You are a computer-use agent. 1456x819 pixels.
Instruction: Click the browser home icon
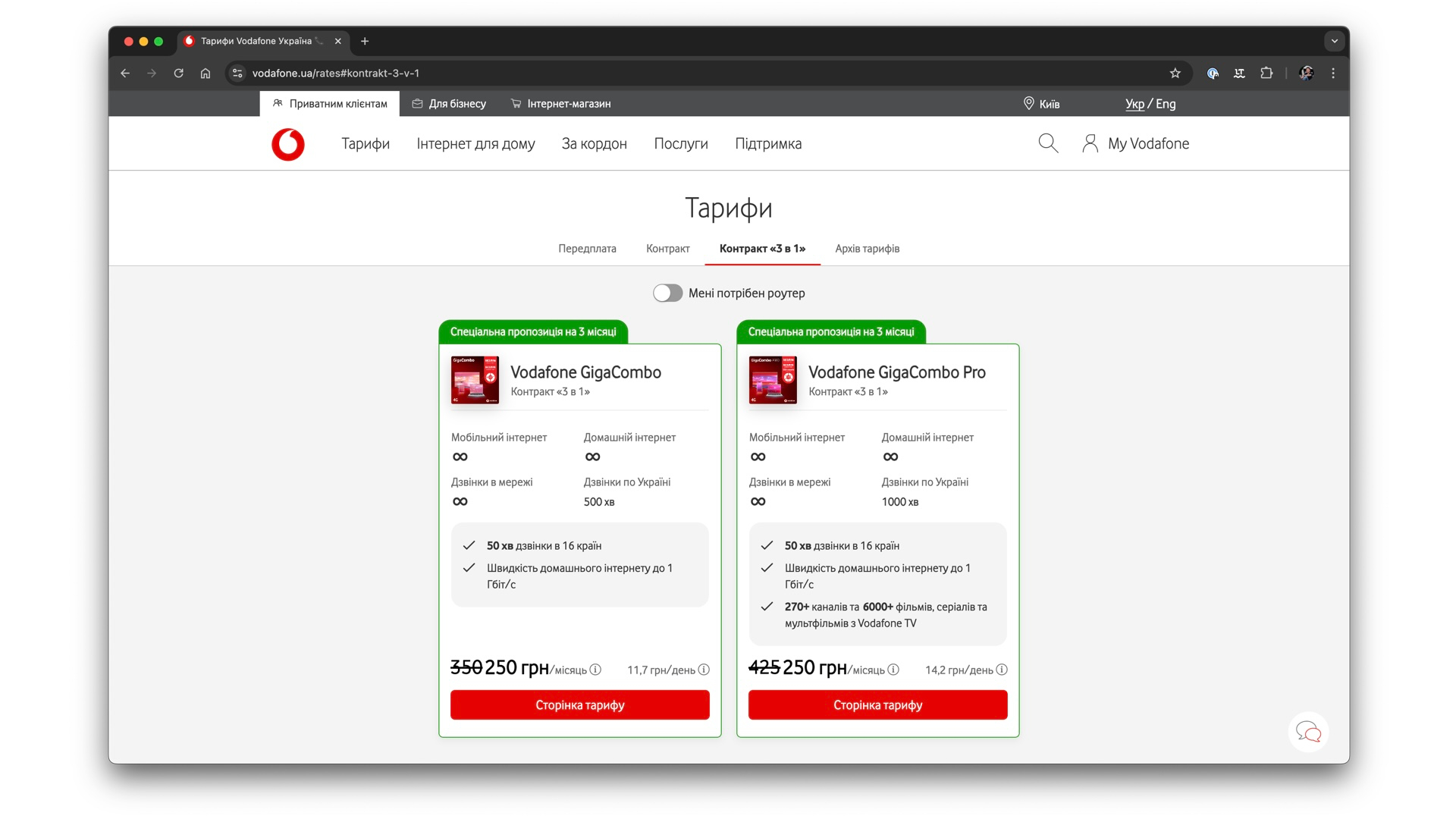206,74
